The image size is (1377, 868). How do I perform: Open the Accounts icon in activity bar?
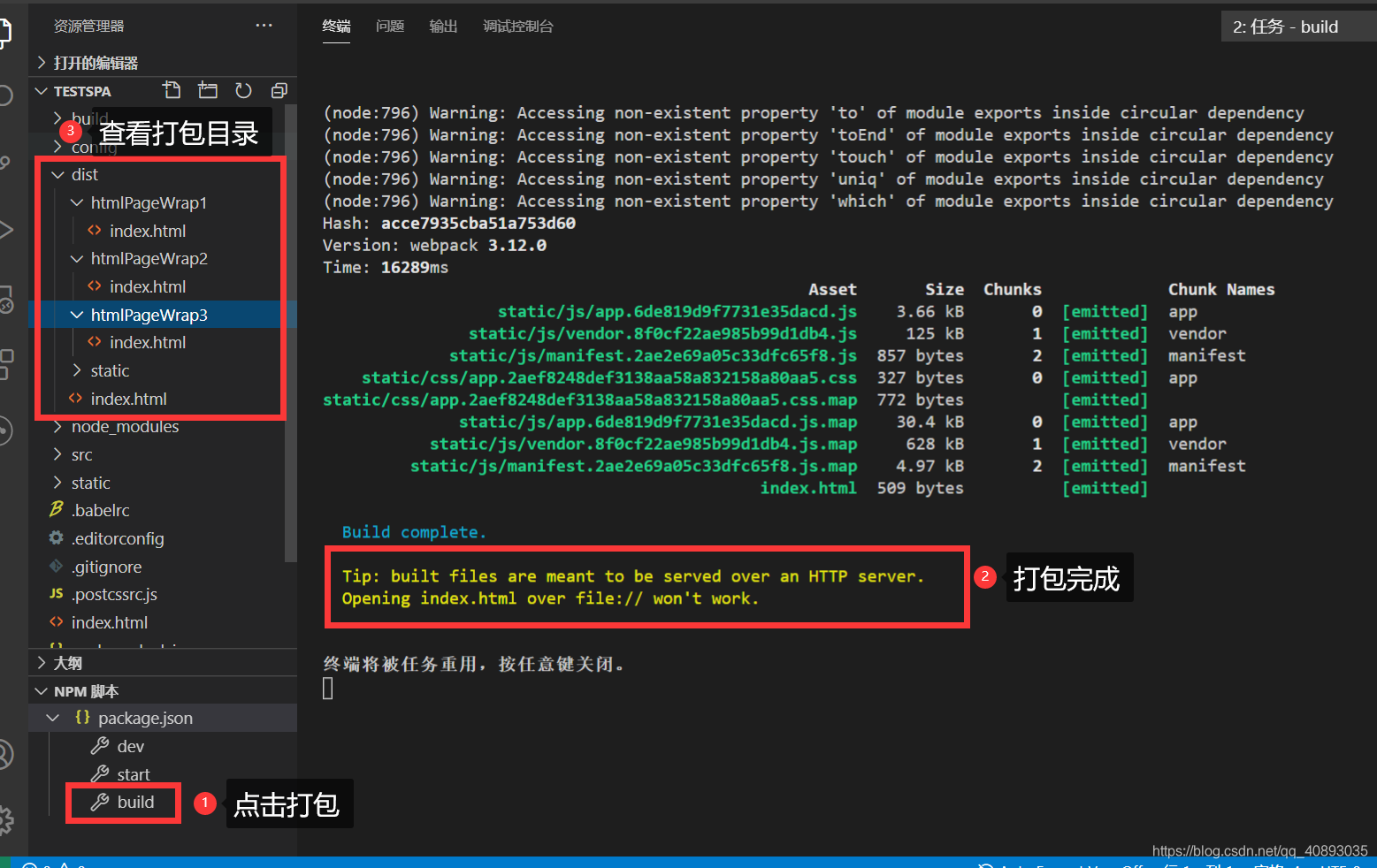tap(5, 755)
